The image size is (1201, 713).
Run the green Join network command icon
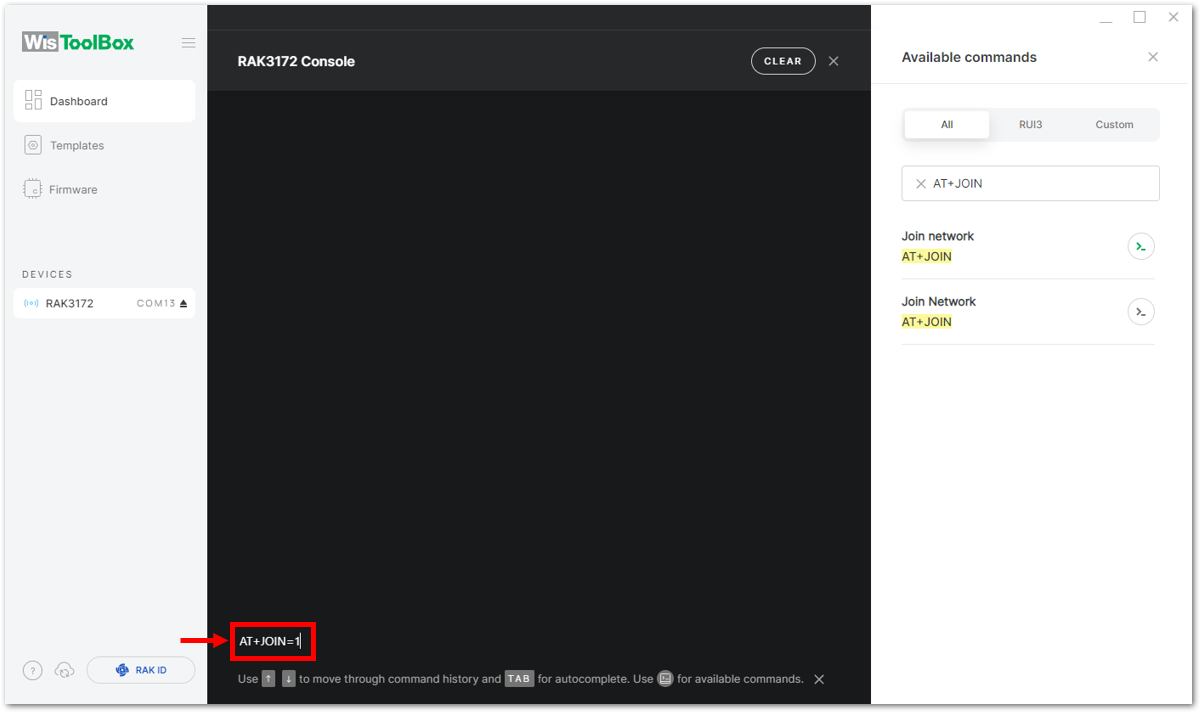point(1141,247)
